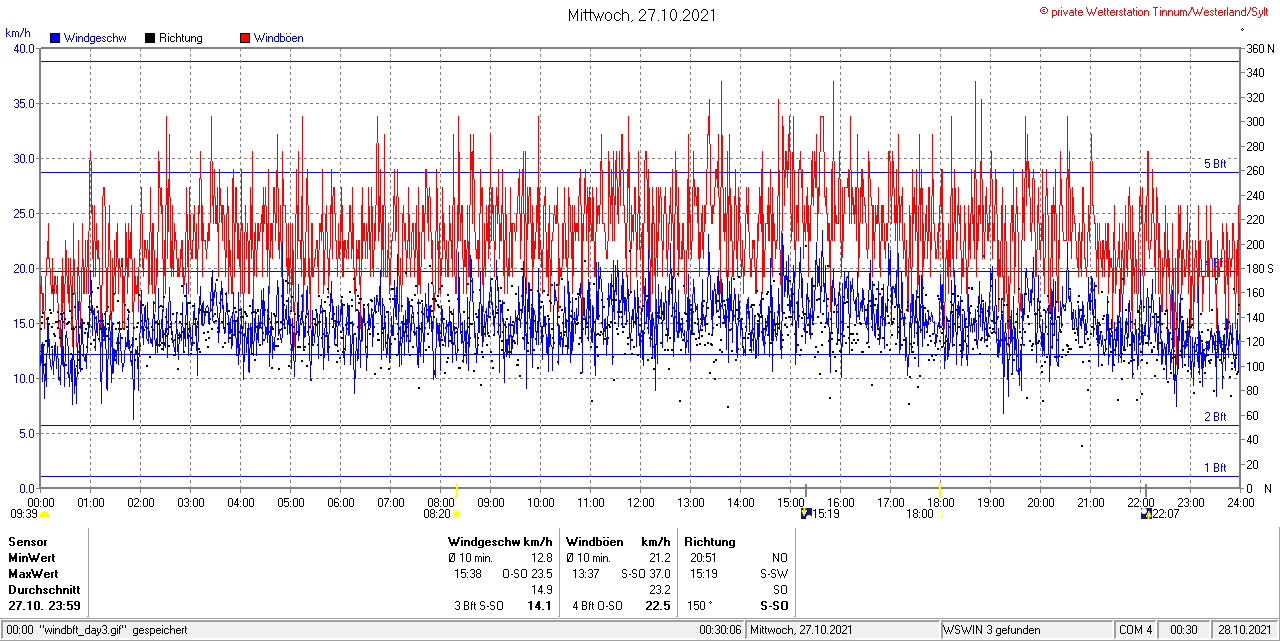Click the 360 N direction axis label

1259,49
